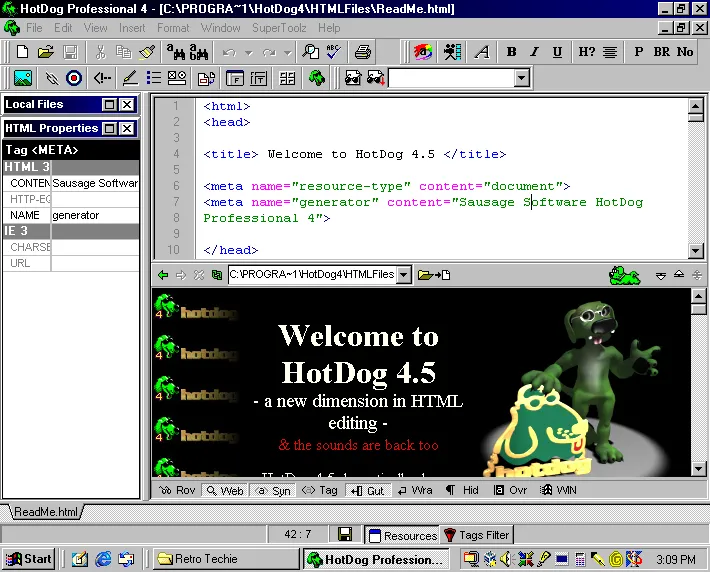Open Find with the binoculars icon
Image resolution: width=710 pixels, height=572 pixels.
175,52
